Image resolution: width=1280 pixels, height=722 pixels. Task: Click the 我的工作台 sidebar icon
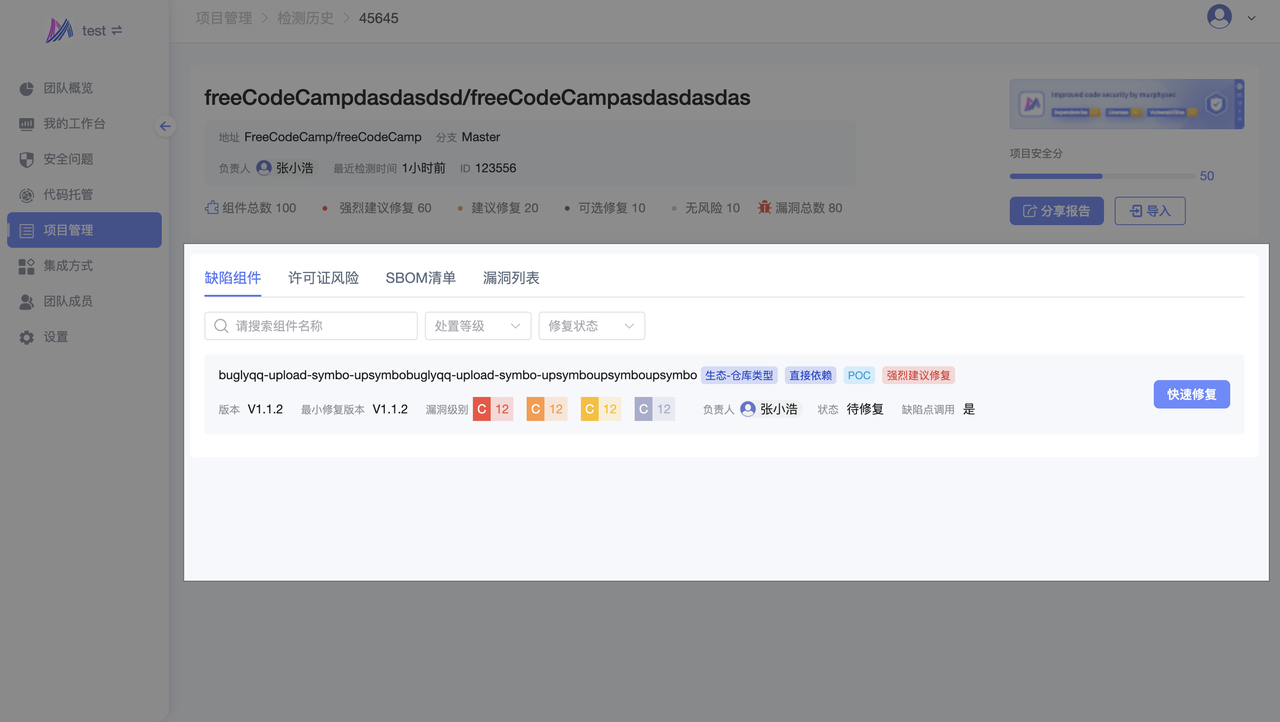(27, 124)
